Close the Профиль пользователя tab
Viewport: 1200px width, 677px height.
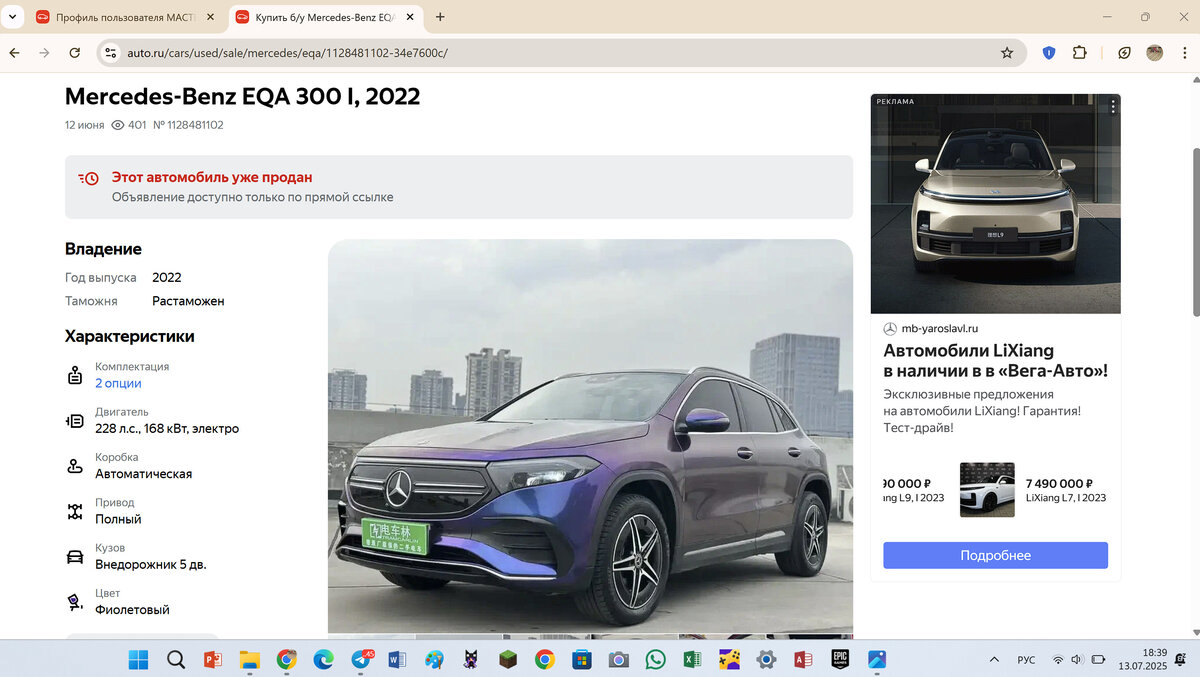[210, 17]
